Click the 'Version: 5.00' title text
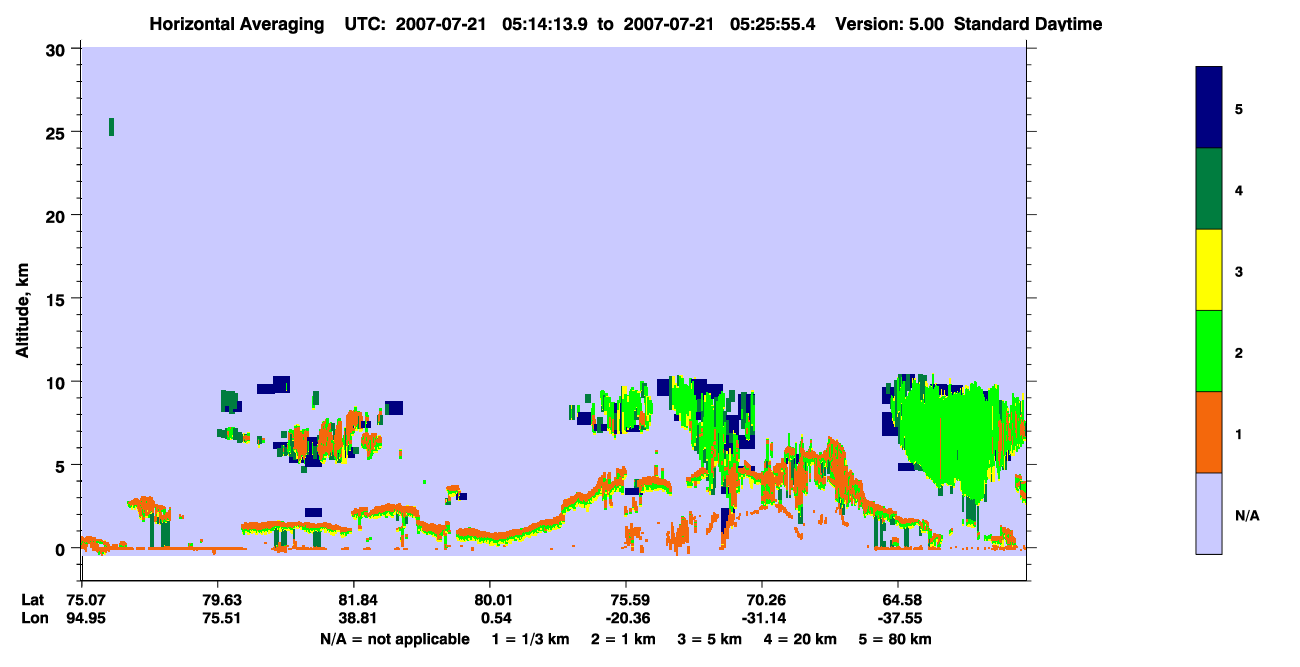1300x667 pixels. point(889,24)
